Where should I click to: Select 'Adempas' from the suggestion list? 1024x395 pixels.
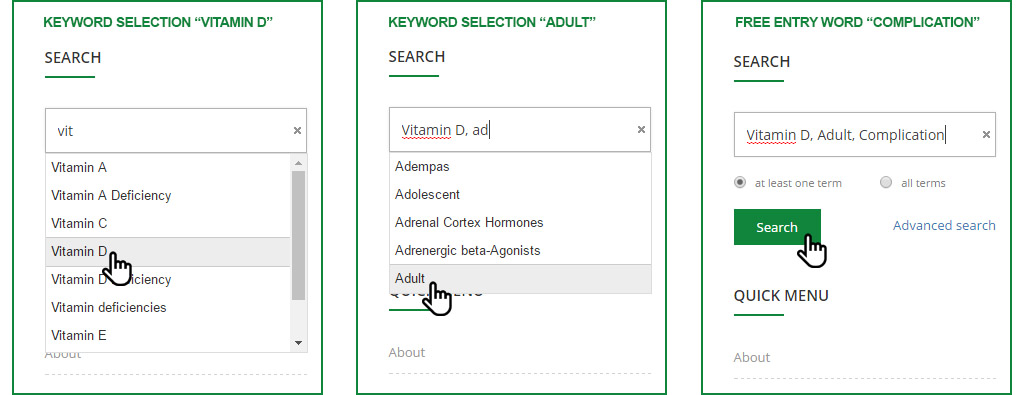[x=520, y=166]
